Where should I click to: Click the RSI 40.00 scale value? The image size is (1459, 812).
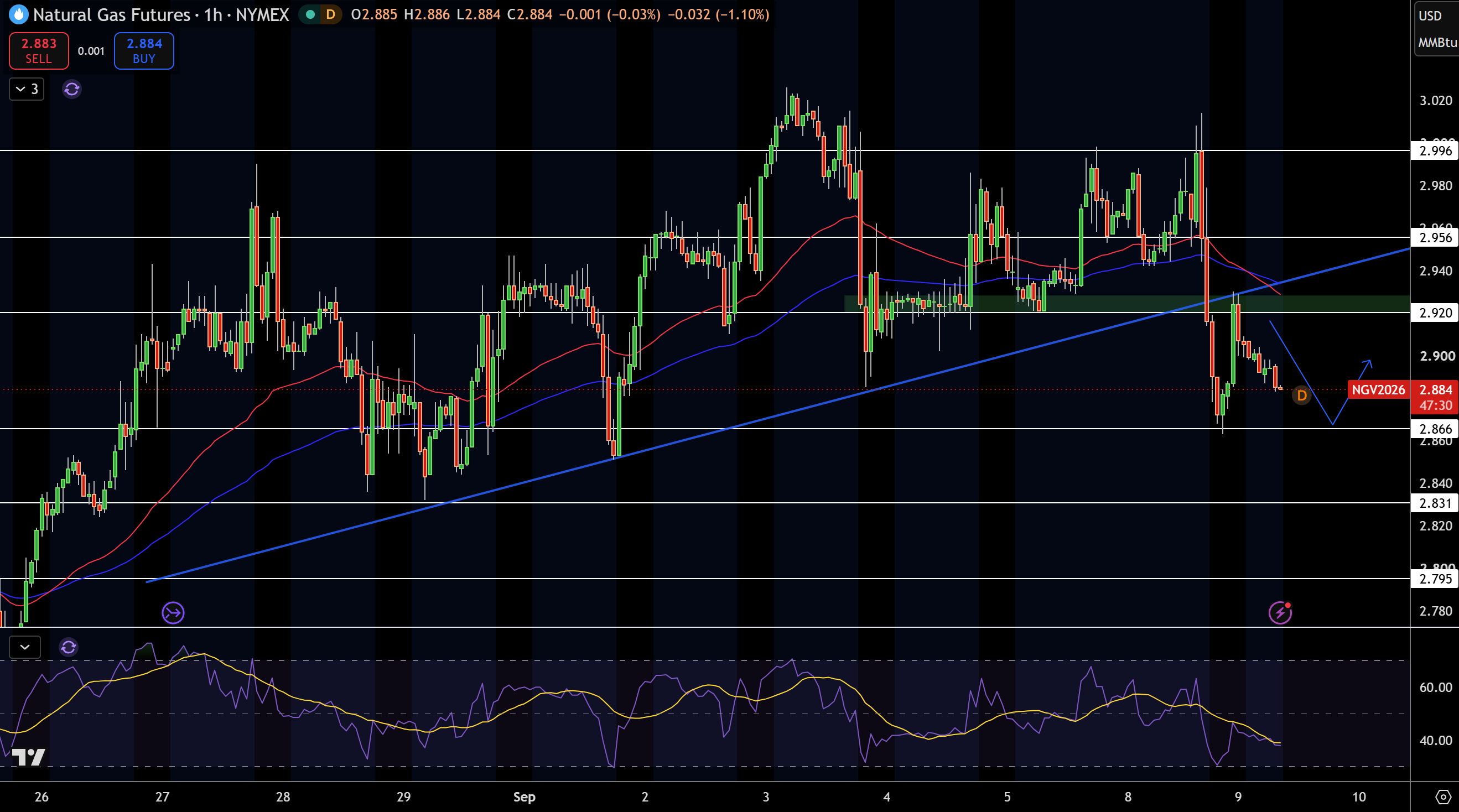click(x=1435, y=741)
